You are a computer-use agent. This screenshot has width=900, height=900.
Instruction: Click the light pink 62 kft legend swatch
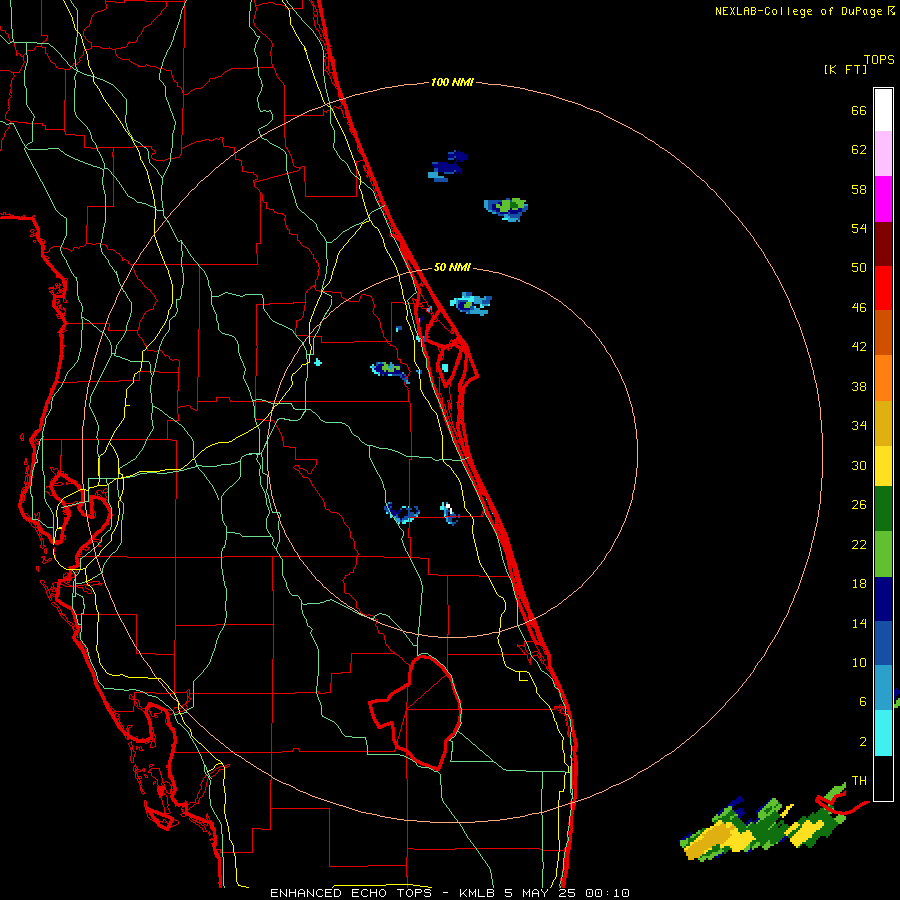883,153
